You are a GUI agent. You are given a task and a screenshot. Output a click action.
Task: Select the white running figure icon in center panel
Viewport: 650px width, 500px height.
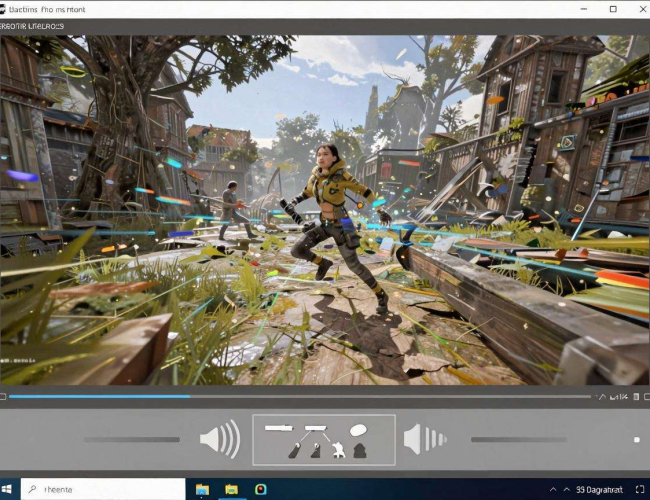(x=339, y=450)
